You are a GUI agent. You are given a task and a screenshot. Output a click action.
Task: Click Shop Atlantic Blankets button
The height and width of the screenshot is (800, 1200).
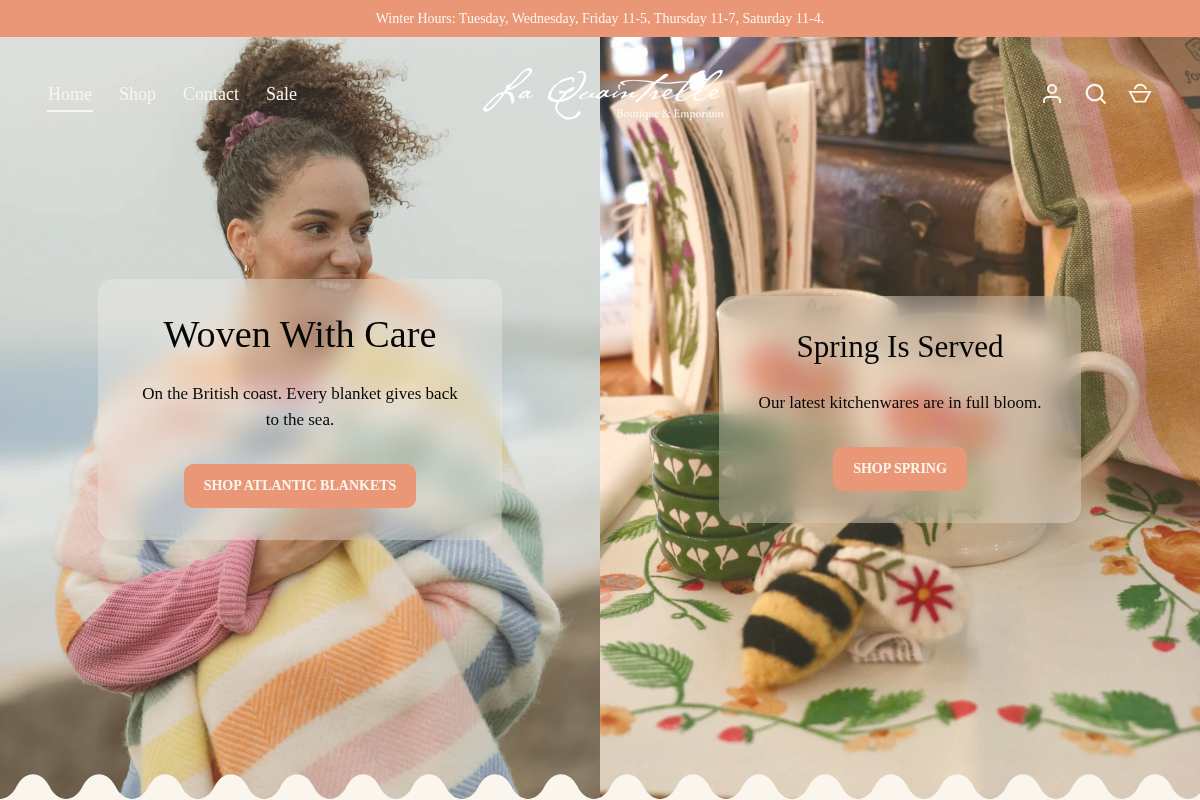point(300,486)
